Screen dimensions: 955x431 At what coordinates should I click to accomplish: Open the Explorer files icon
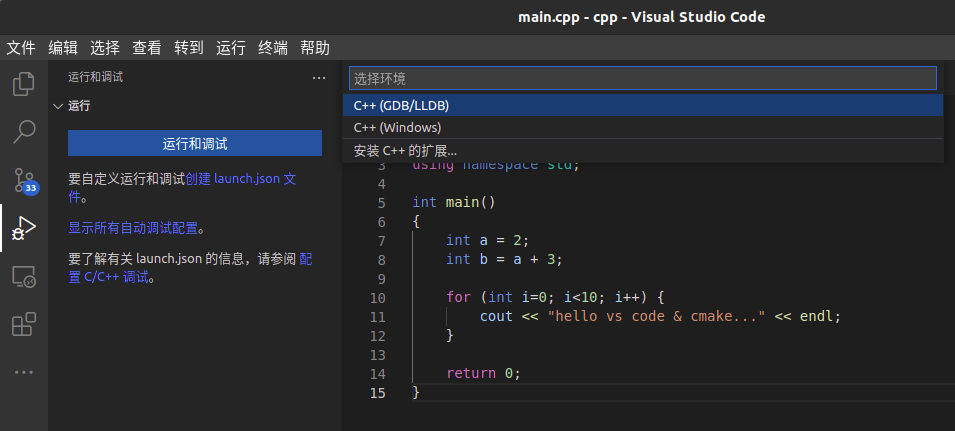pos(24,84)
